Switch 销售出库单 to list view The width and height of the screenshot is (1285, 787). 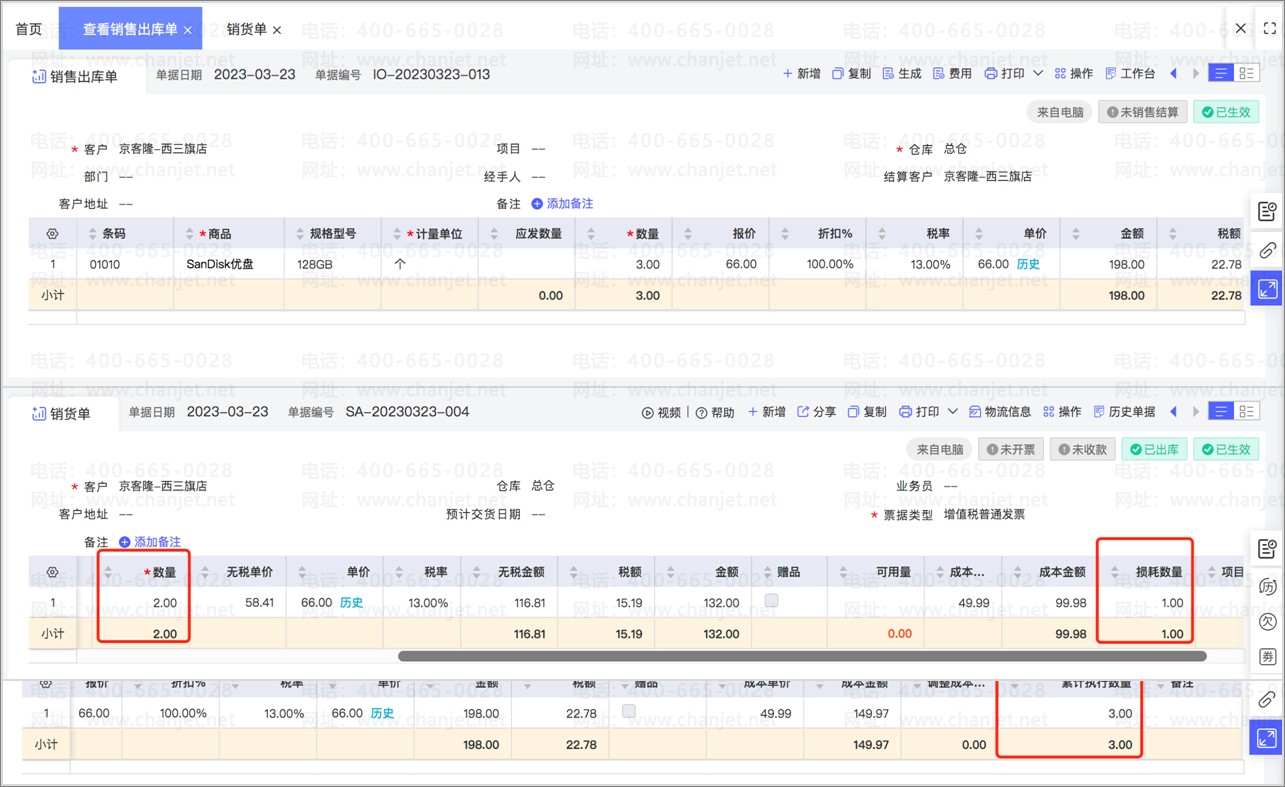click(1221, 73)
